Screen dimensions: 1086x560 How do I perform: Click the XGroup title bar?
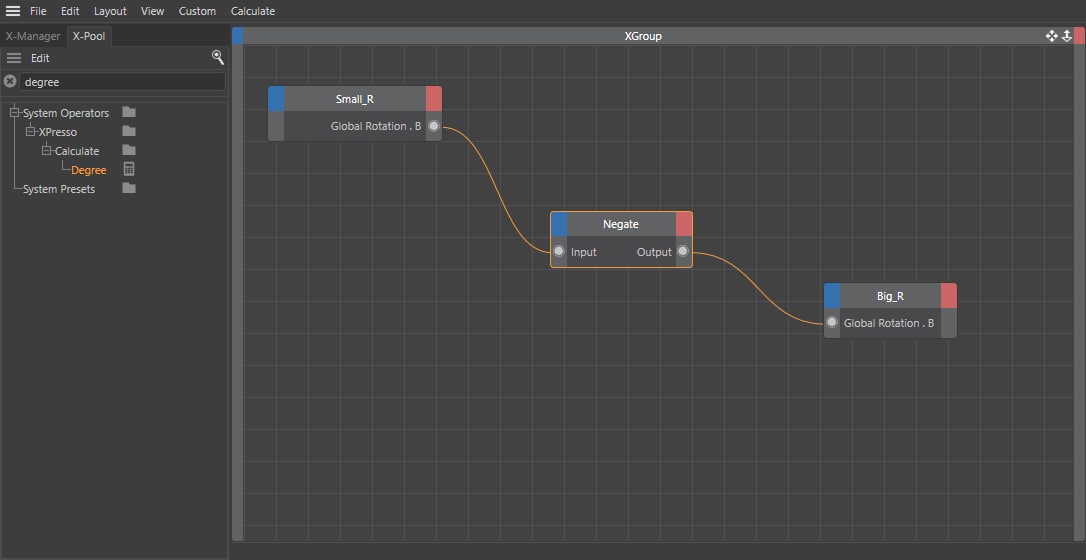[x=643, y=36]
